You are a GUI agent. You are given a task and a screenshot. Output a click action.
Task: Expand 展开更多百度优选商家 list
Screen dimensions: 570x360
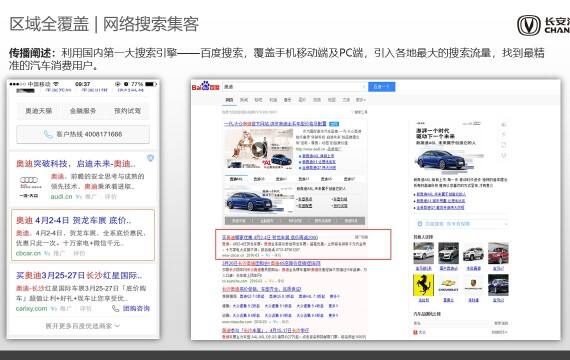(83, 326)
